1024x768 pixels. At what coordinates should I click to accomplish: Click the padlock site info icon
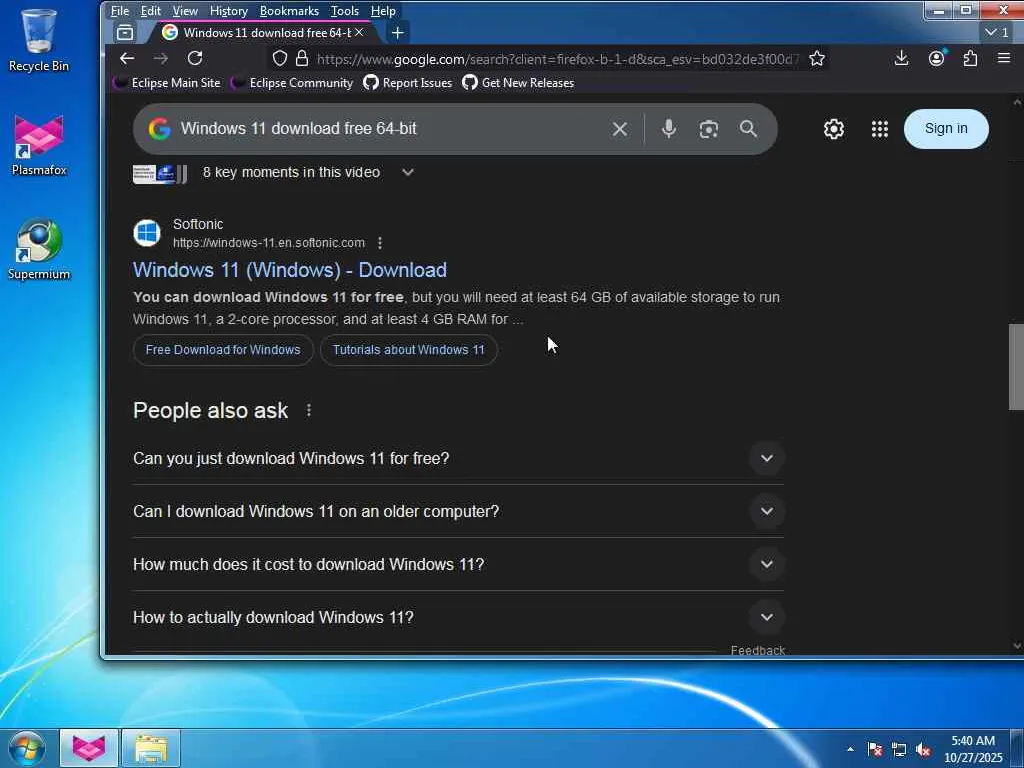click(302, 59)
